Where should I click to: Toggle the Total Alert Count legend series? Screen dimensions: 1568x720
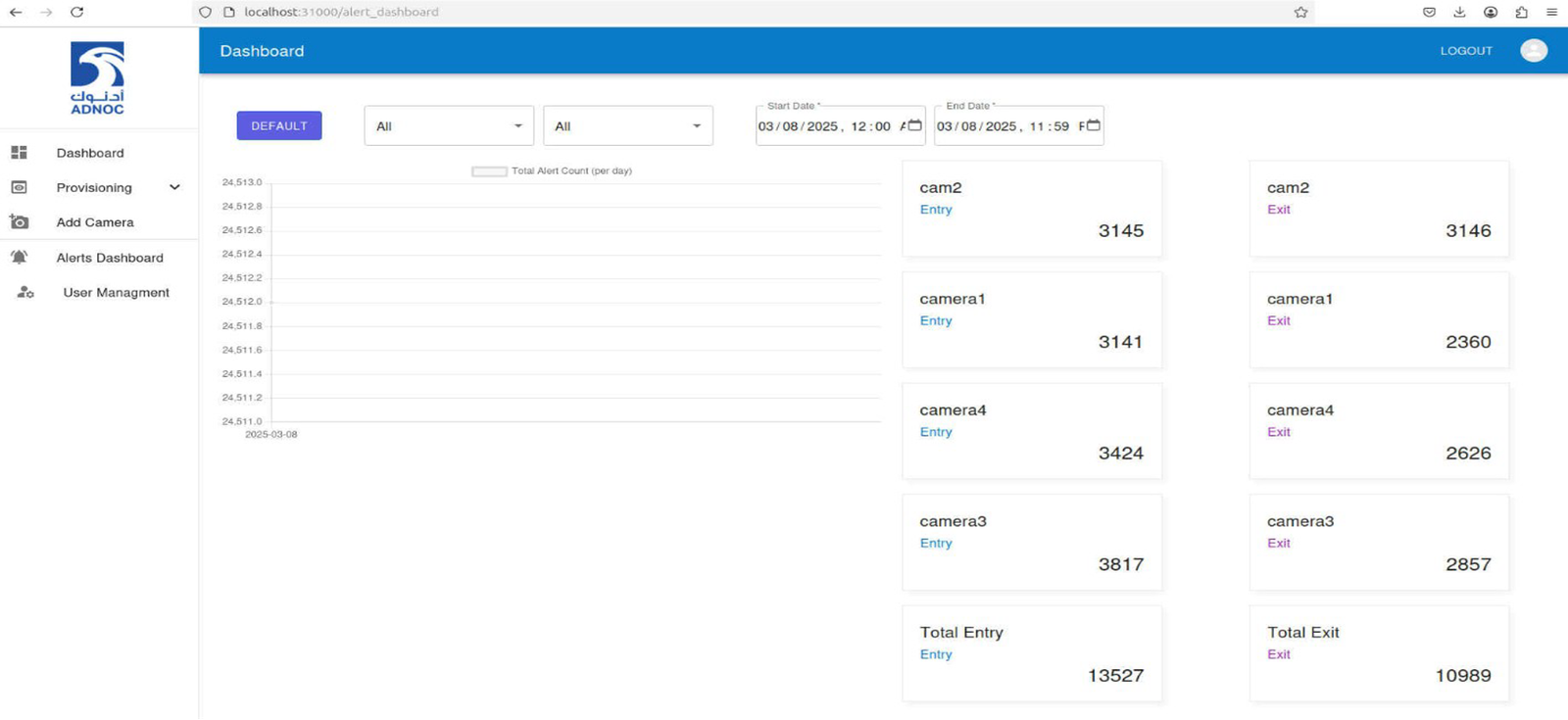tap(489, 171)
